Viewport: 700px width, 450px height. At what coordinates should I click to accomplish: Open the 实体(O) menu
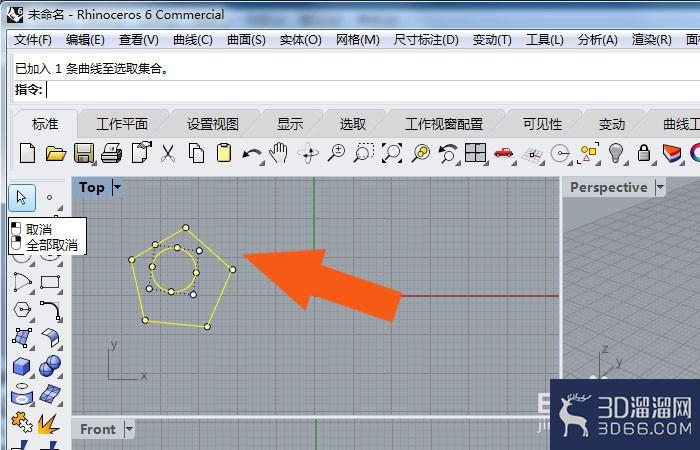[x=300, y=40]
